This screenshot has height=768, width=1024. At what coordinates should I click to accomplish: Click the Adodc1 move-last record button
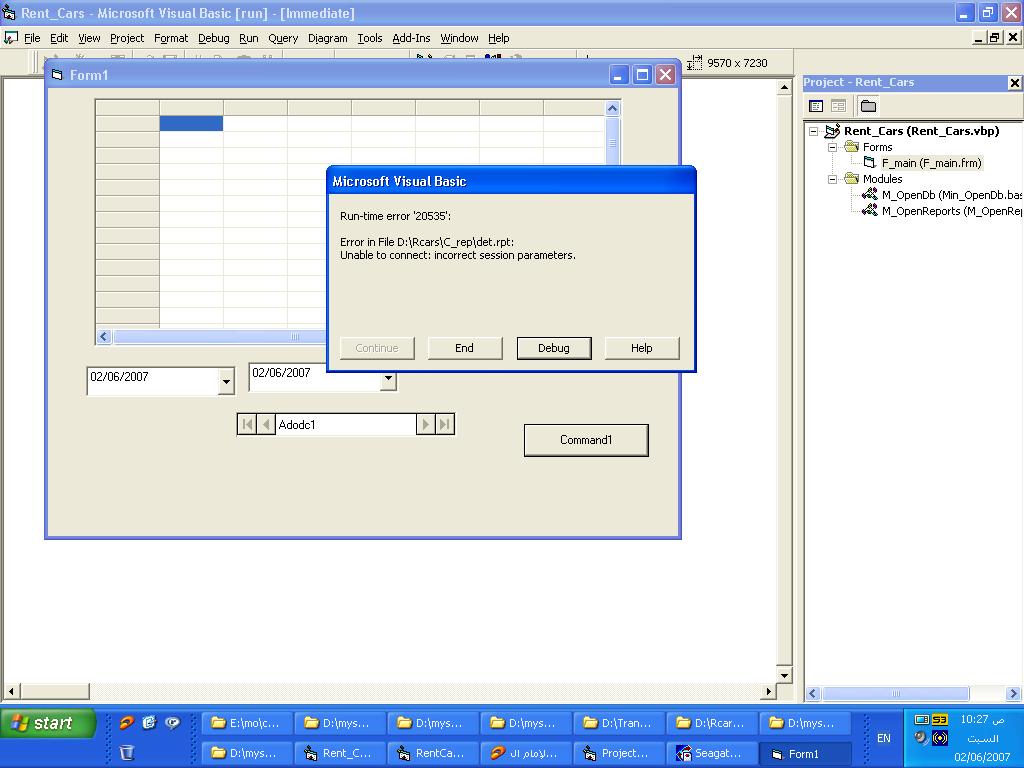[445, 424]
